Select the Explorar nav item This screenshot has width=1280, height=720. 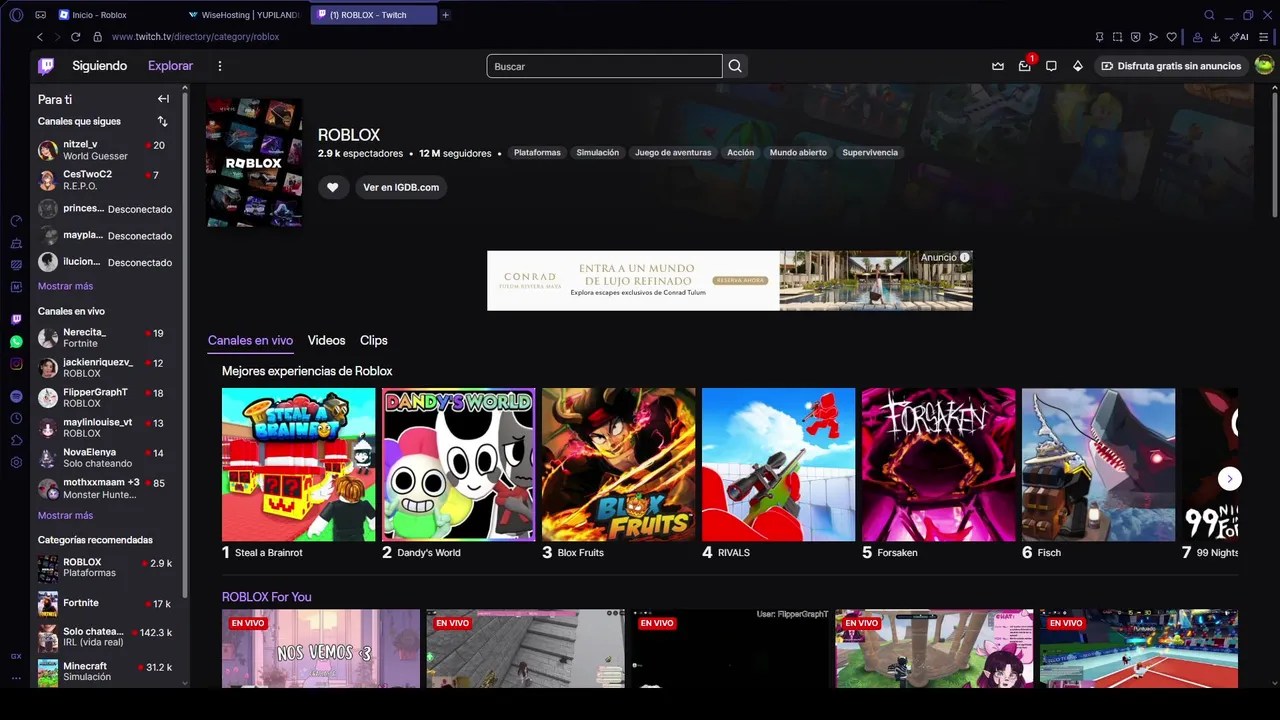(170, 66)
